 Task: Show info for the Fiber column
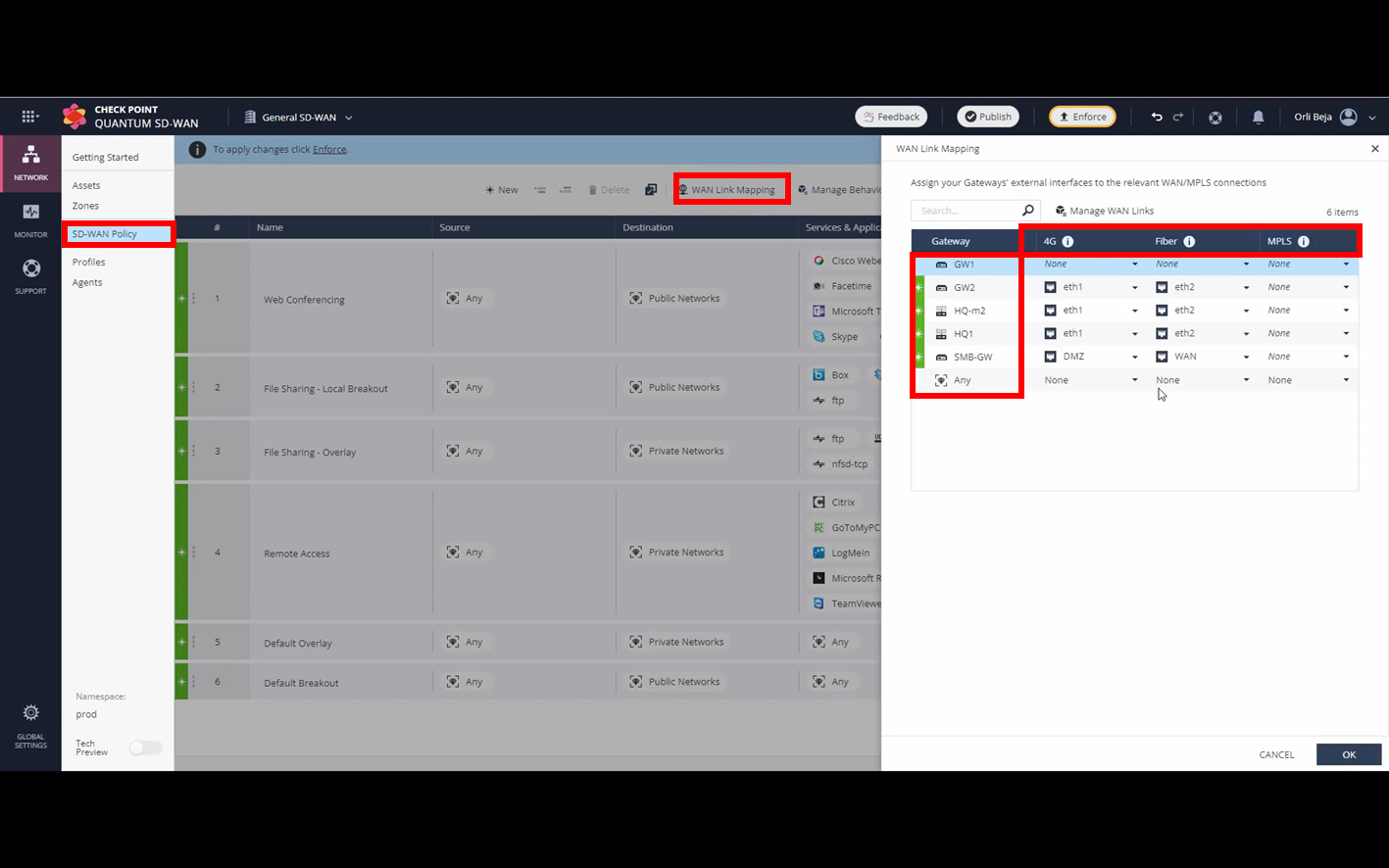1189,241
